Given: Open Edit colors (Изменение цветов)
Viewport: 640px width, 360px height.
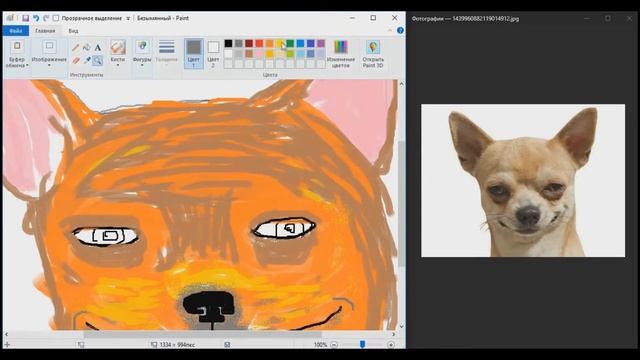Looking at the screenshot, I should click(340, 53).
